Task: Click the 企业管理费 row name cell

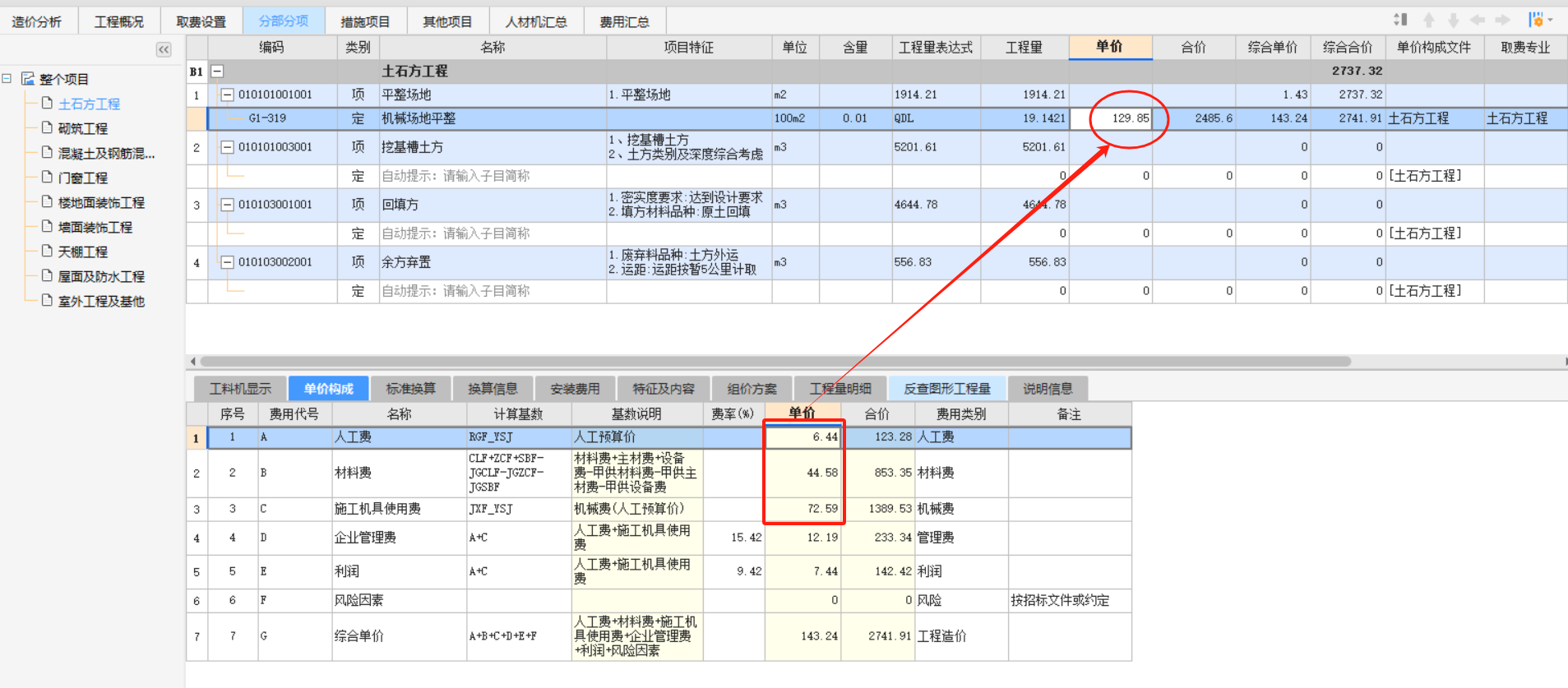Action: (399, 538)
